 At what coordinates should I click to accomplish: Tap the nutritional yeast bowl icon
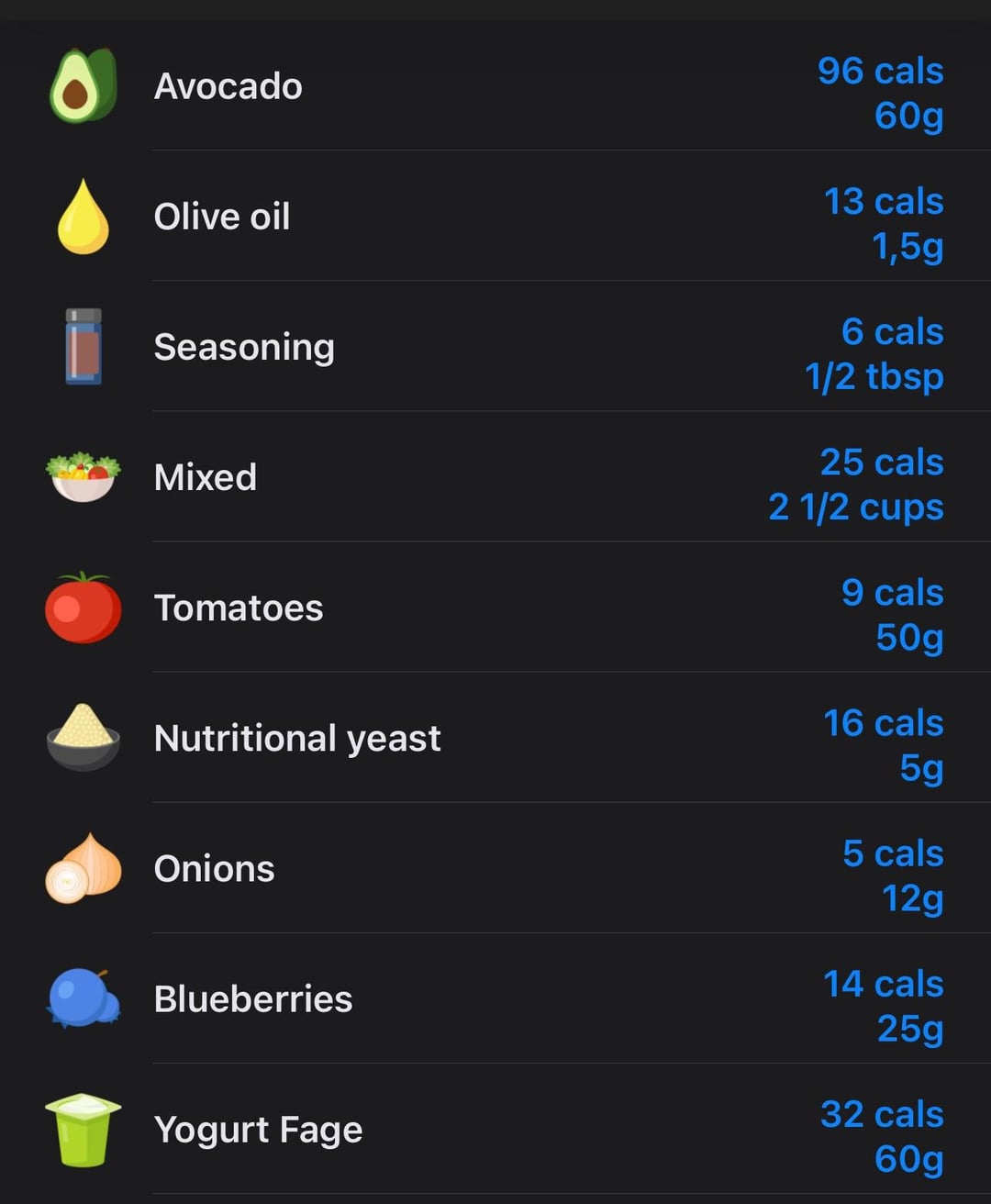click(84, 737)
